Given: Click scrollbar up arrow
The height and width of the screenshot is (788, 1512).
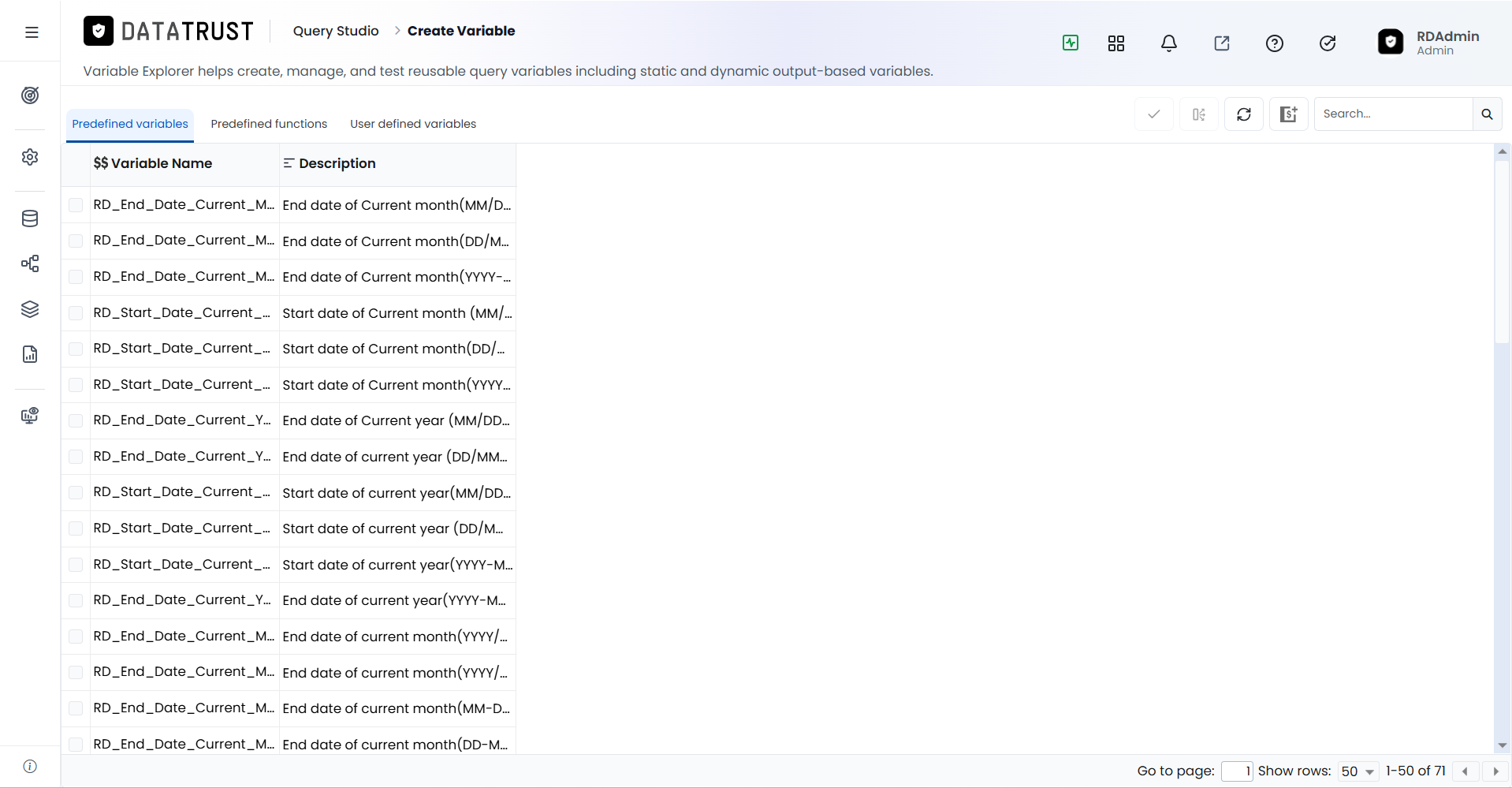Looking at the screenshot, I should [1503, 151].
